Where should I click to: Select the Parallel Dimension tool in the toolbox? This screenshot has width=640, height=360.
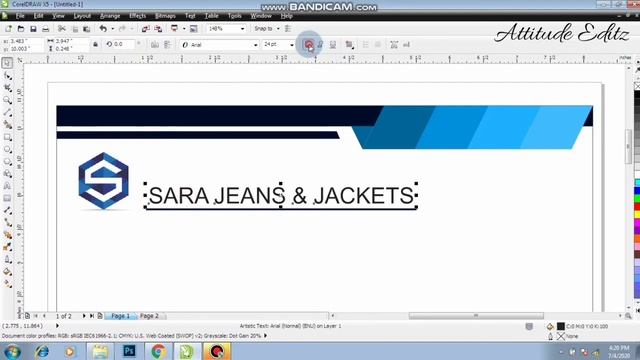tap(7, 211)
